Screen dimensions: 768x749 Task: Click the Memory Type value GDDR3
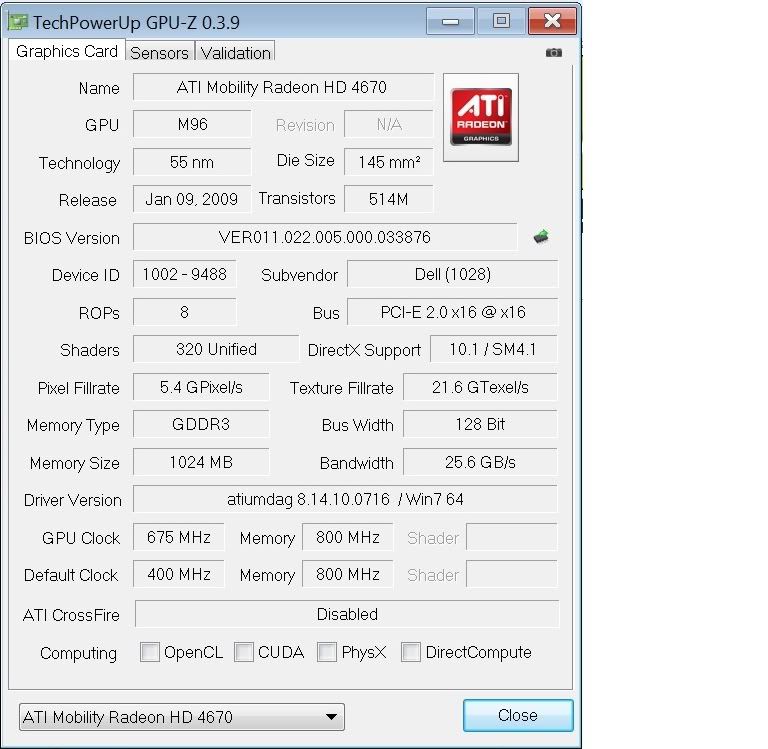pos(201,424)
